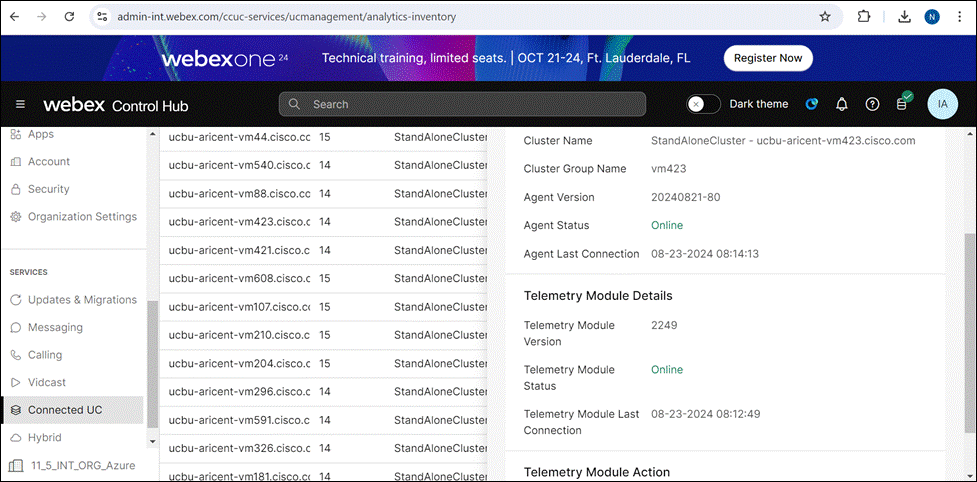
Task: Click Updates & Migrations refresh icon
Action: pos(16,300)
